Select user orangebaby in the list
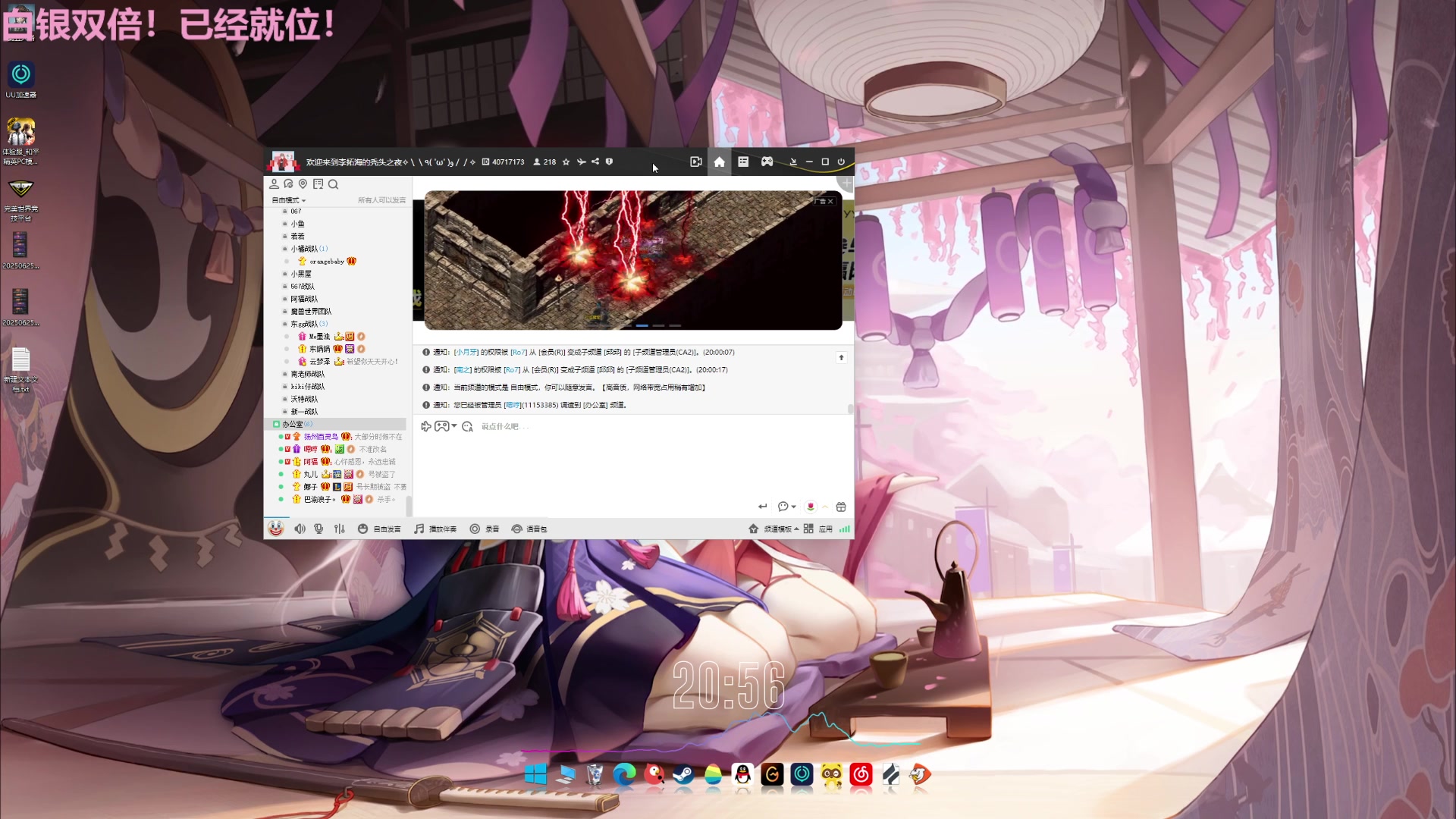Image resolution: width=1456 pixels, height=819 pixels. [327, 262]
